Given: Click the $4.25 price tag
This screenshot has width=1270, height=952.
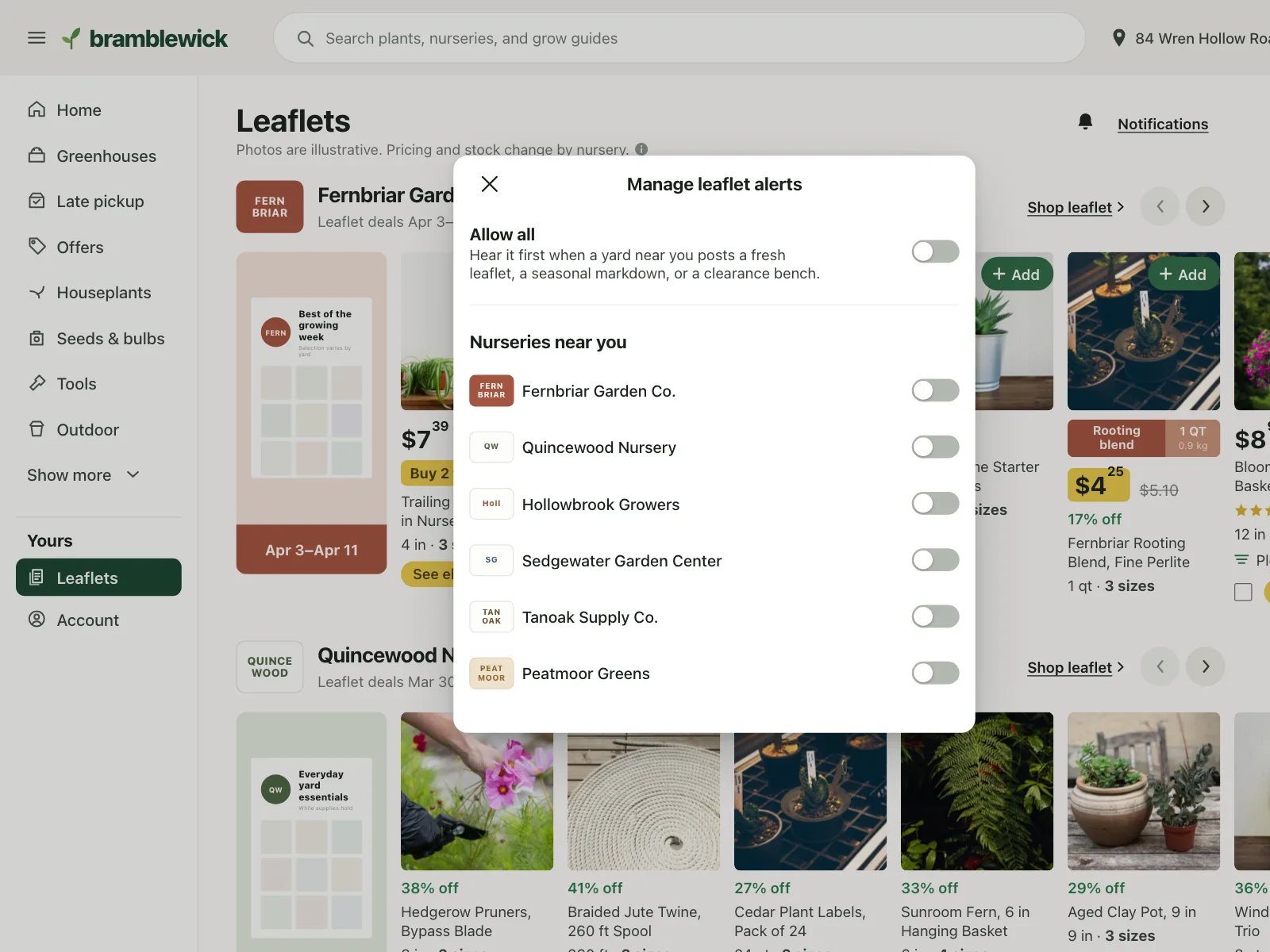Looking at the screenshot, I should pyautogui.click(x=1099, y=484).
